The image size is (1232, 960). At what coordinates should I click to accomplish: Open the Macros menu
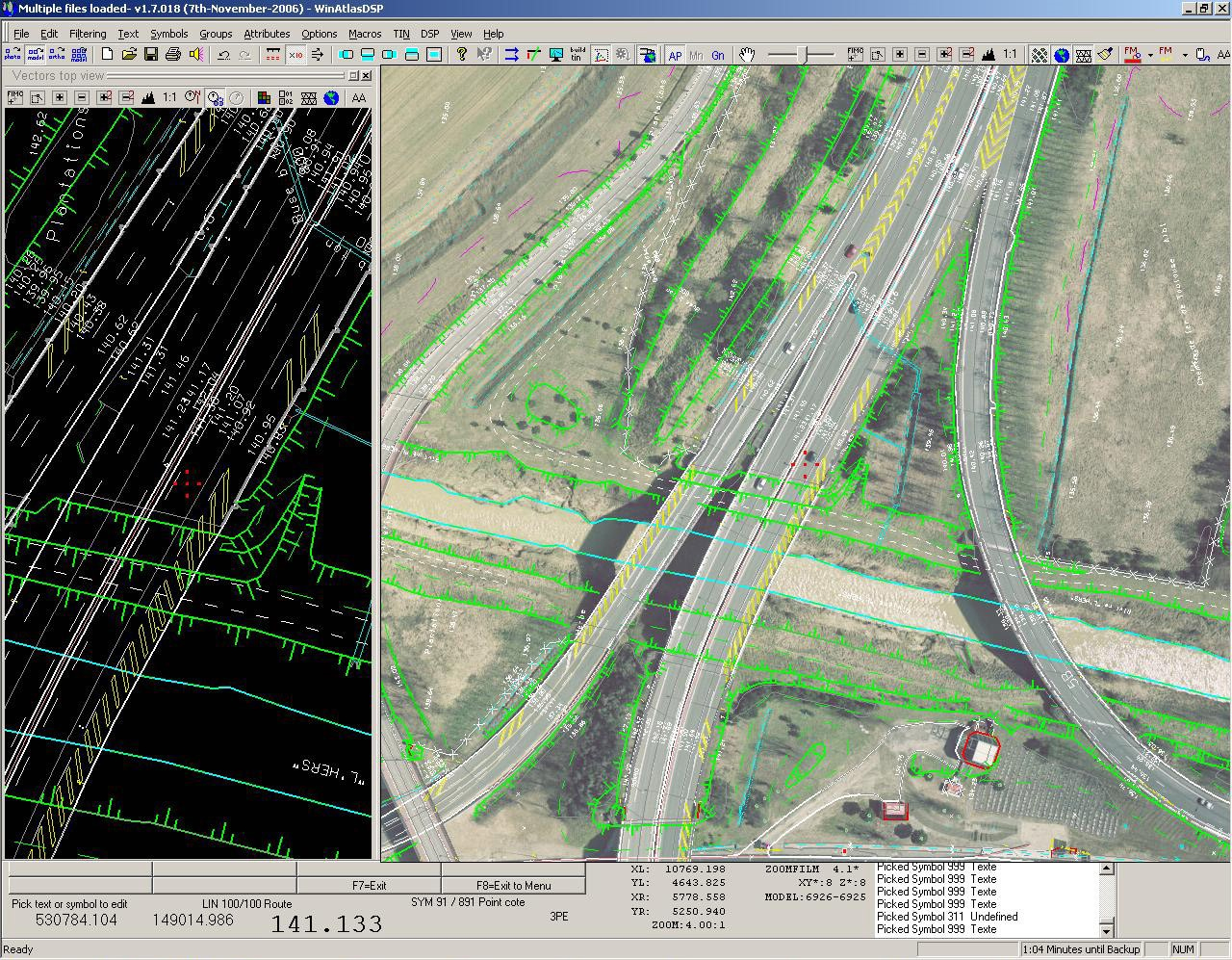pyautogui.click(x=365, y=33)
